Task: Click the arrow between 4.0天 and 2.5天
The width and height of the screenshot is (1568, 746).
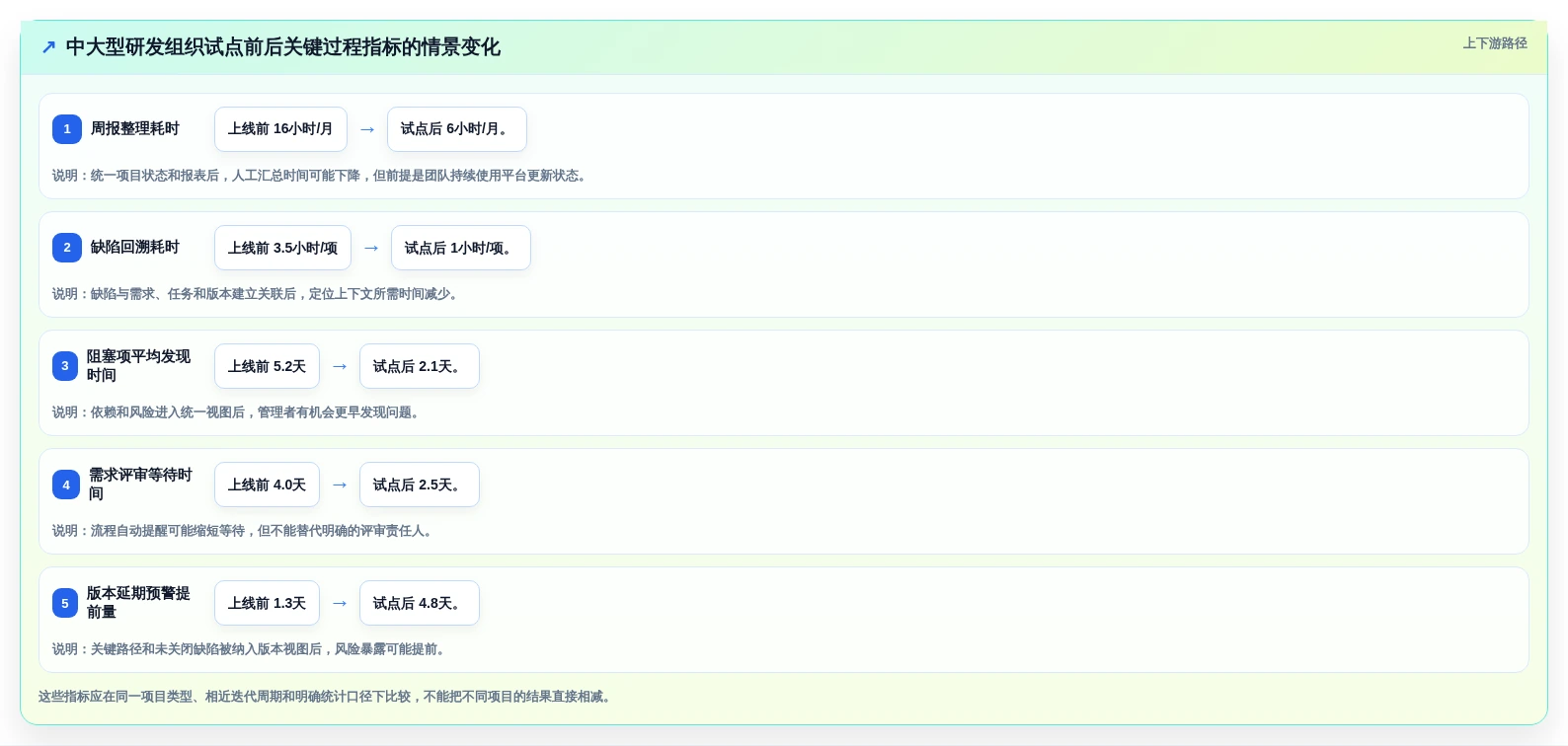Action: [x=340, y=485]
